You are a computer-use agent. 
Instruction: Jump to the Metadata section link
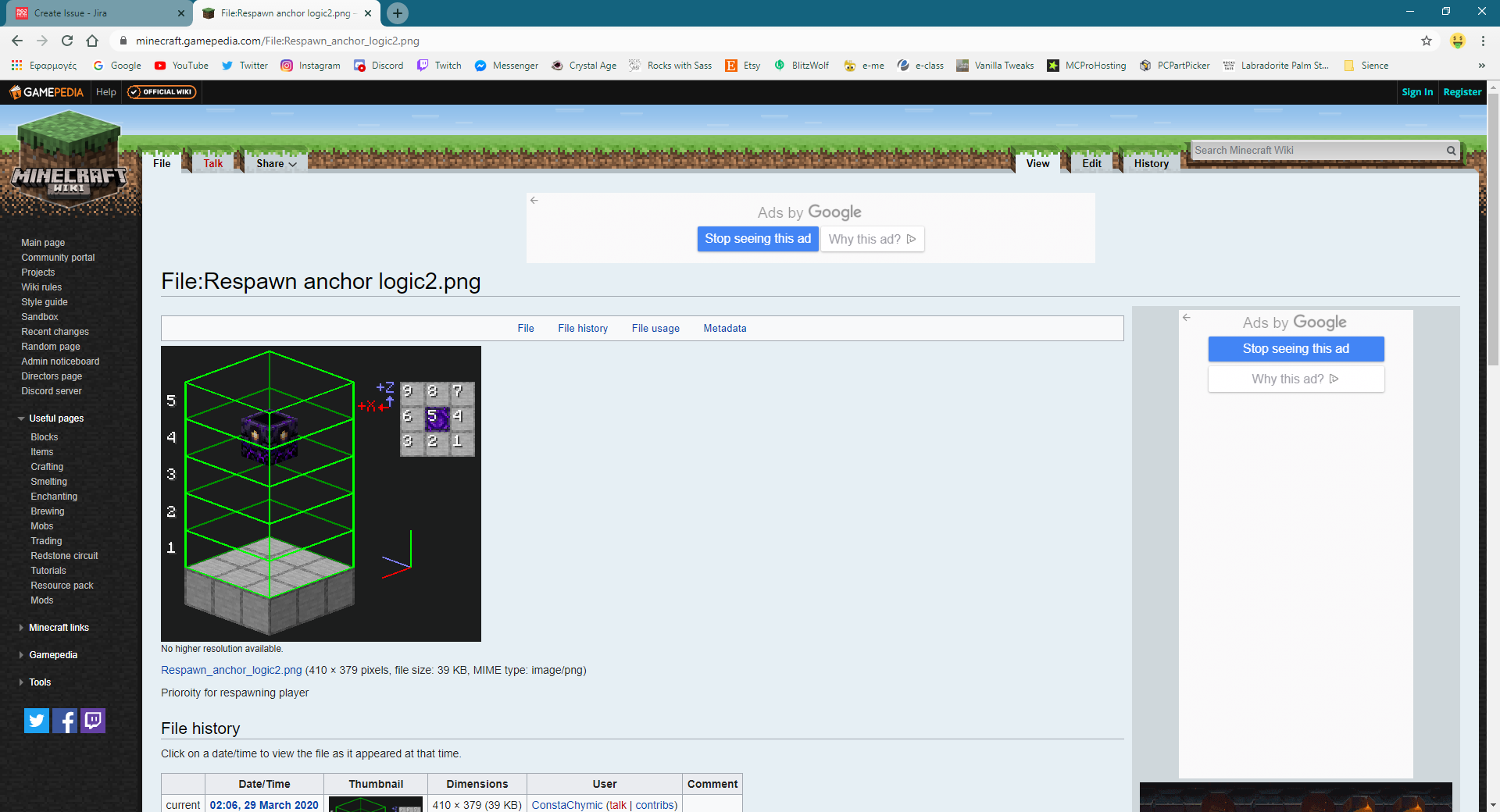coord(725,329)
